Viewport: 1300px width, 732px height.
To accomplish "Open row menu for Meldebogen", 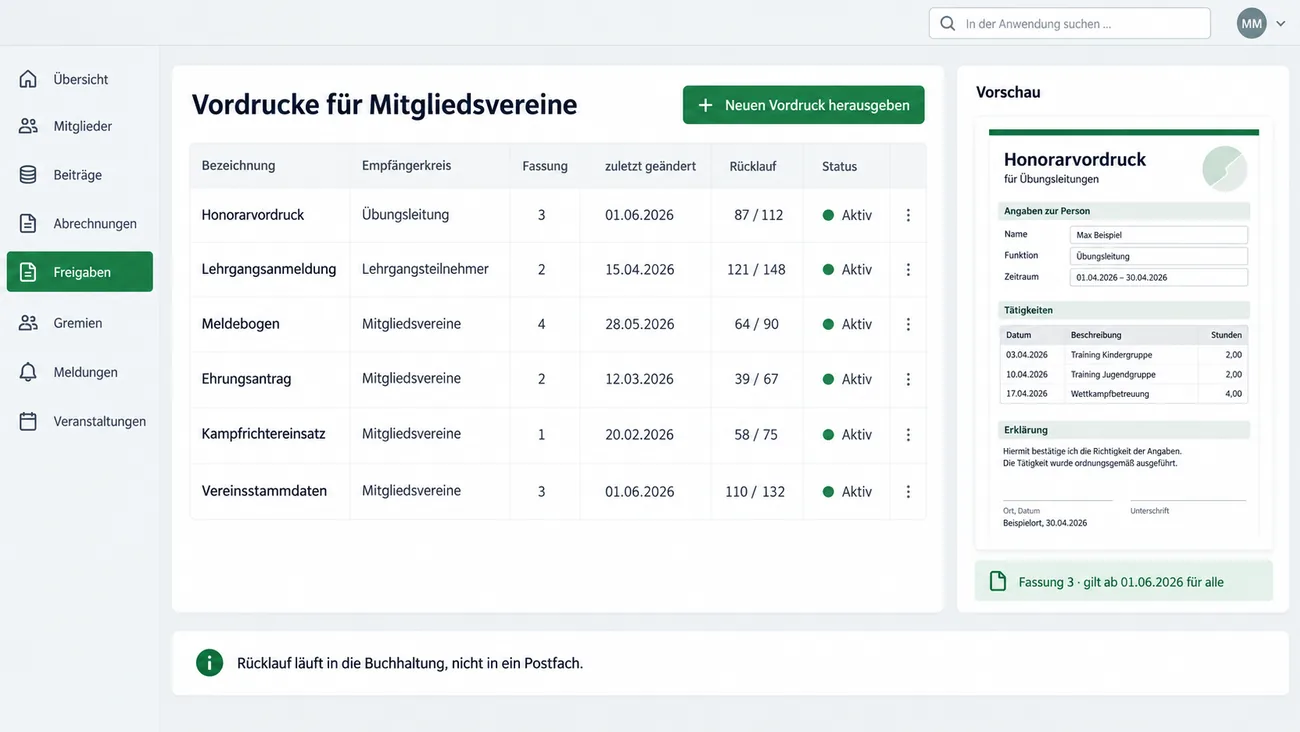I will (908, 325).
